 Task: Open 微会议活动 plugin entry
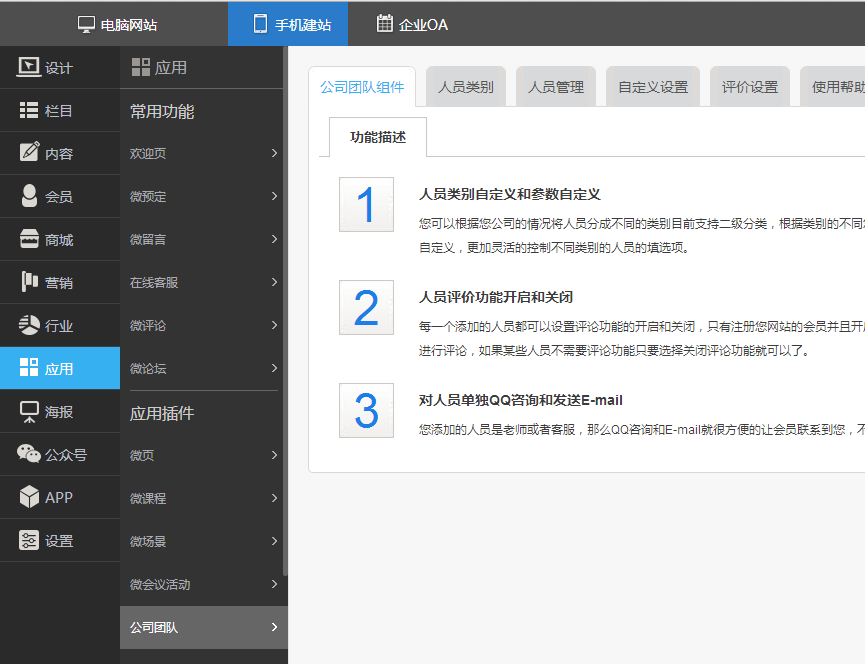point(204,584)
